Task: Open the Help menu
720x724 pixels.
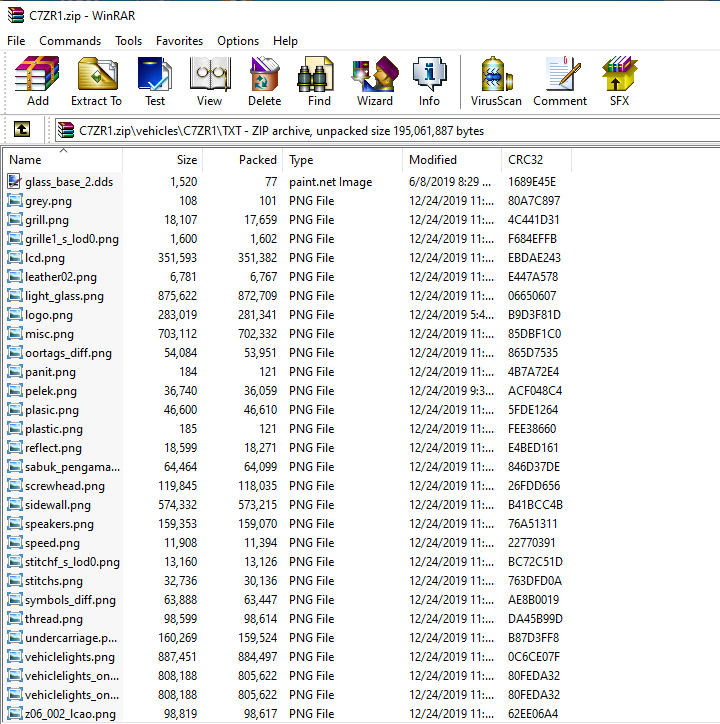Action: [285, 41]
